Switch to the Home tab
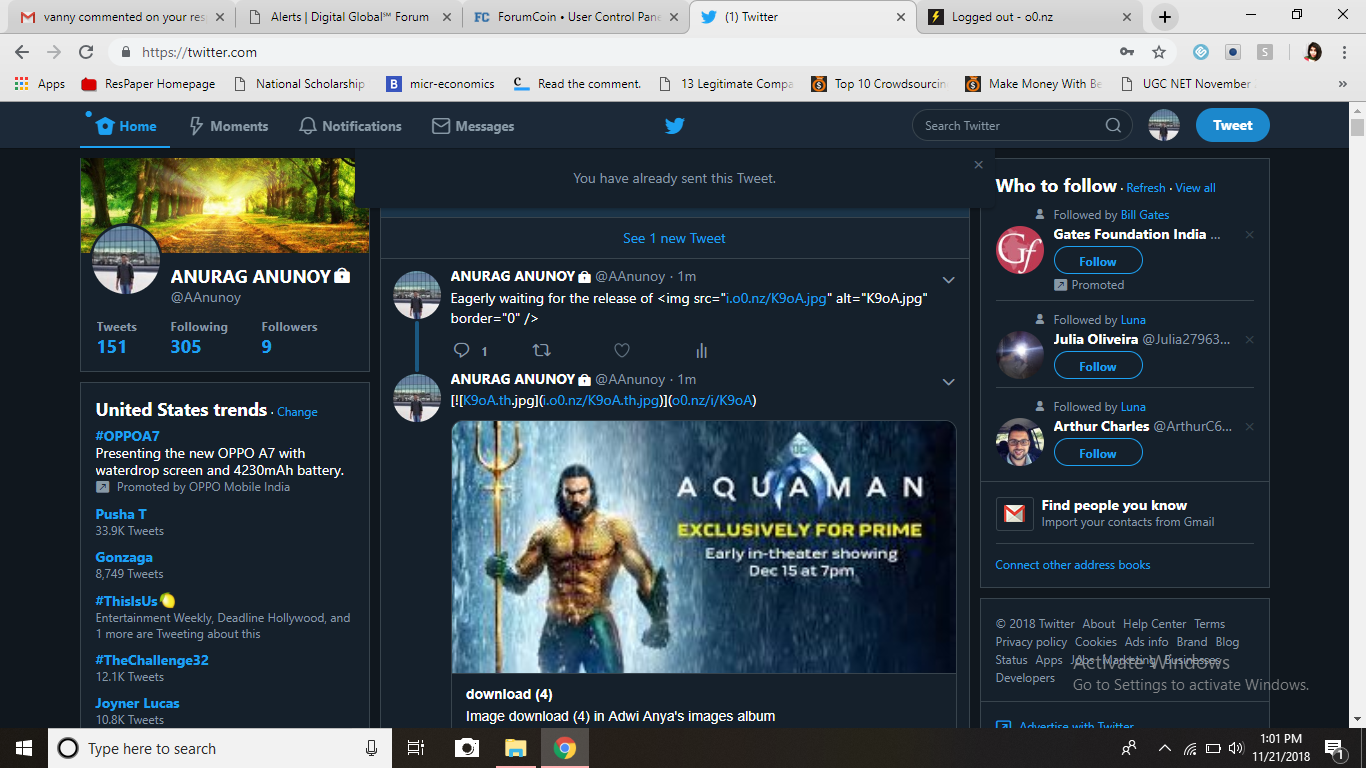 [124, 126]
